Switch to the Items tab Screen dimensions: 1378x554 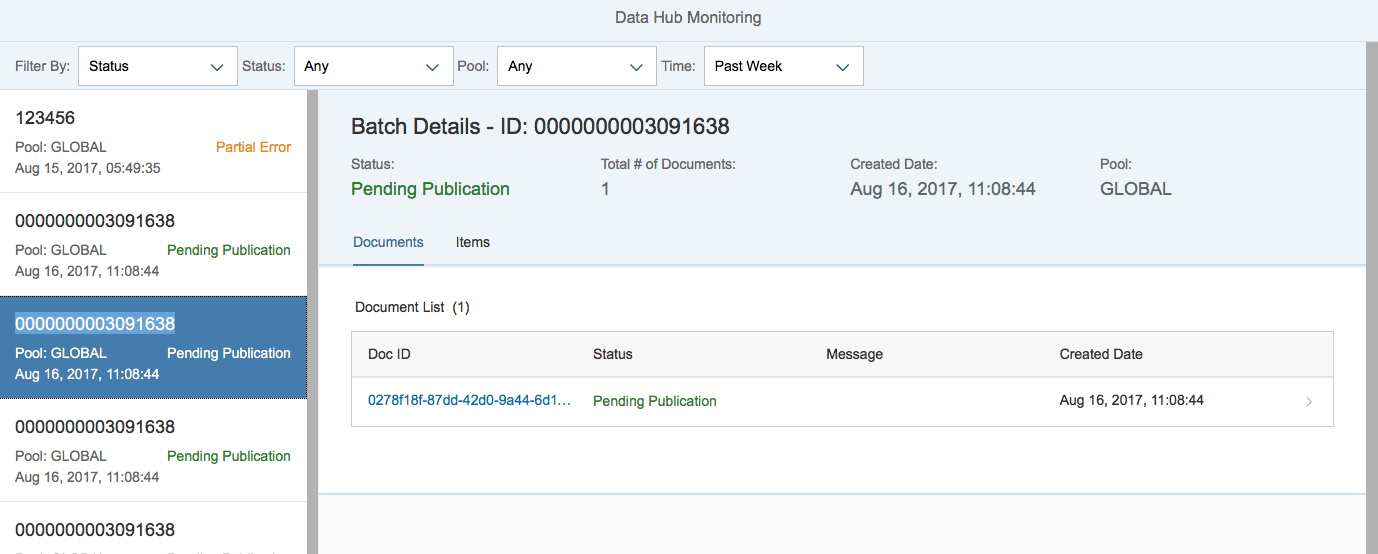click(x=473, y=243)
